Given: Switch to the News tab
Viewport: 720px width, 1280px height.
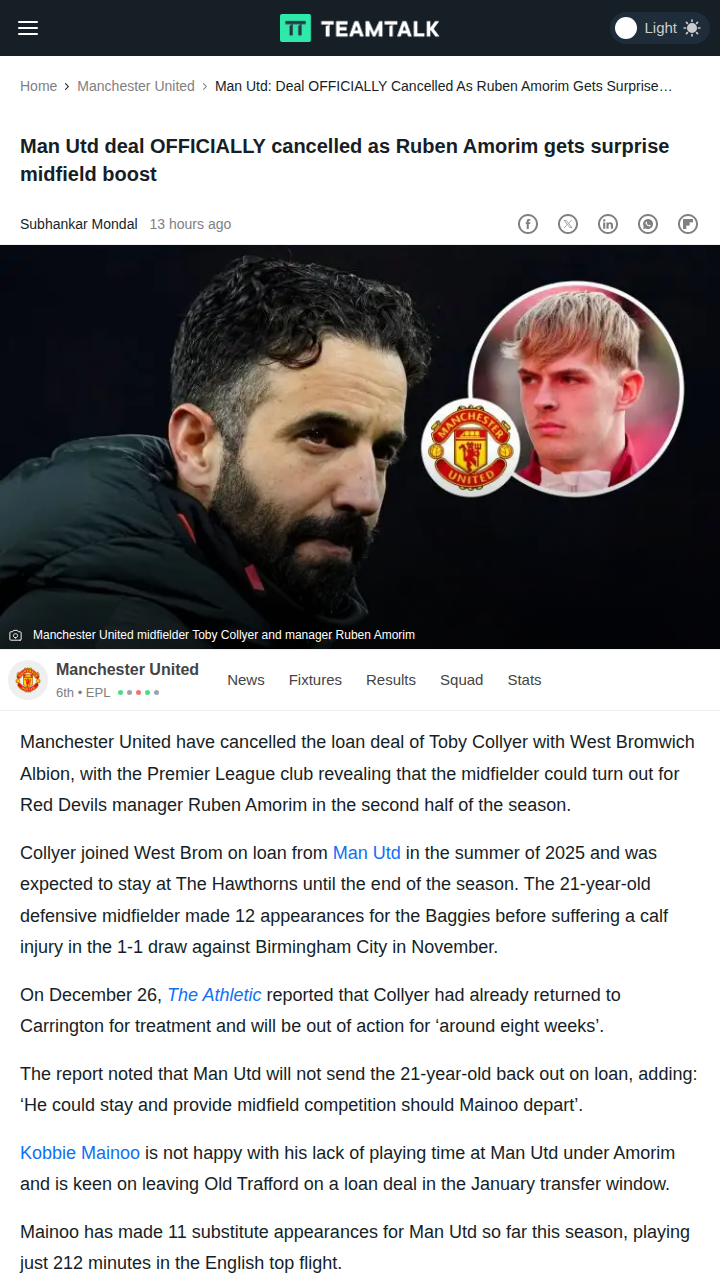Looking at the screenshot, I should pos(246,680).
